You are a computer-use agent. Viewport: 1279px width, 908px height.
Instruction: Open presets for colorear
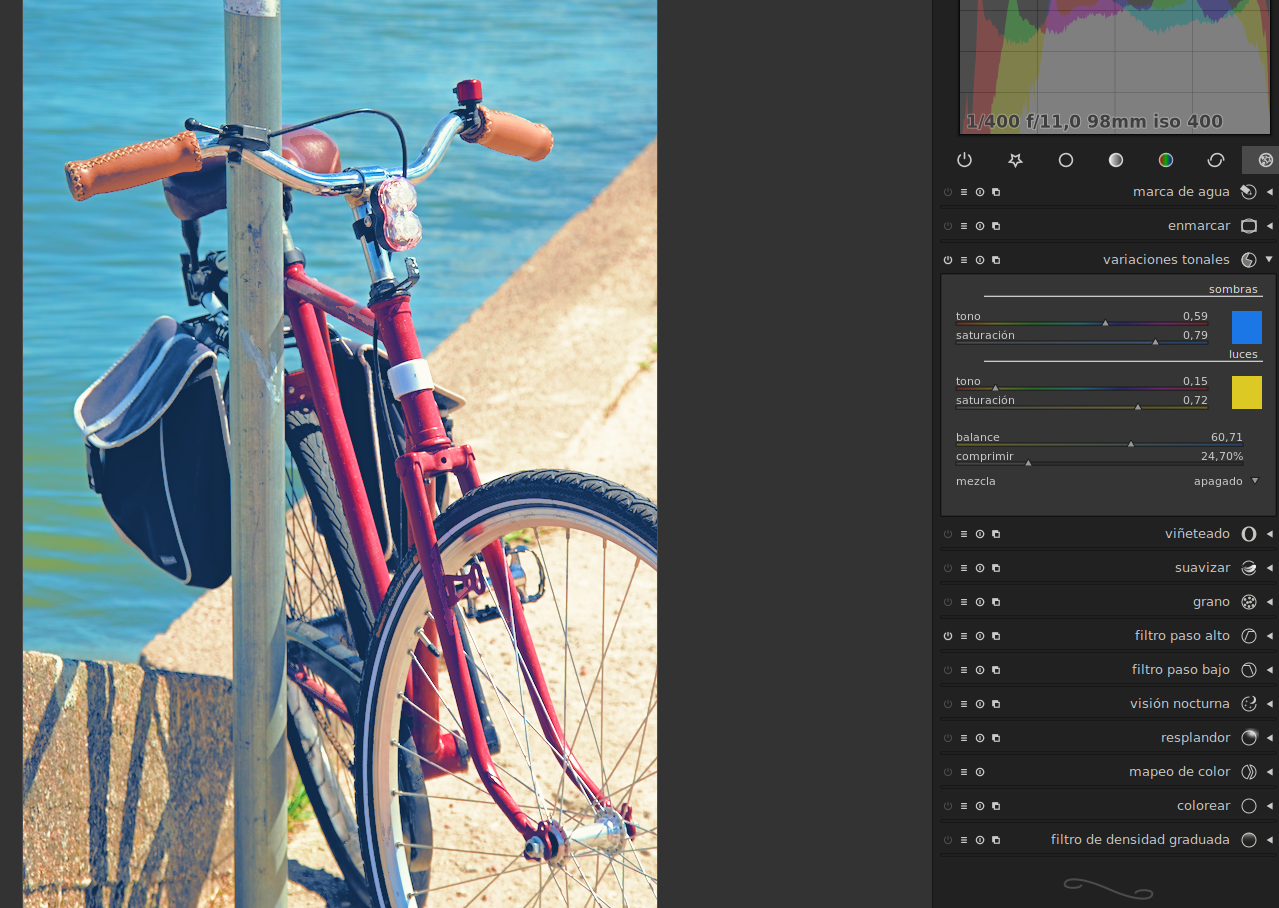[964, 806]
